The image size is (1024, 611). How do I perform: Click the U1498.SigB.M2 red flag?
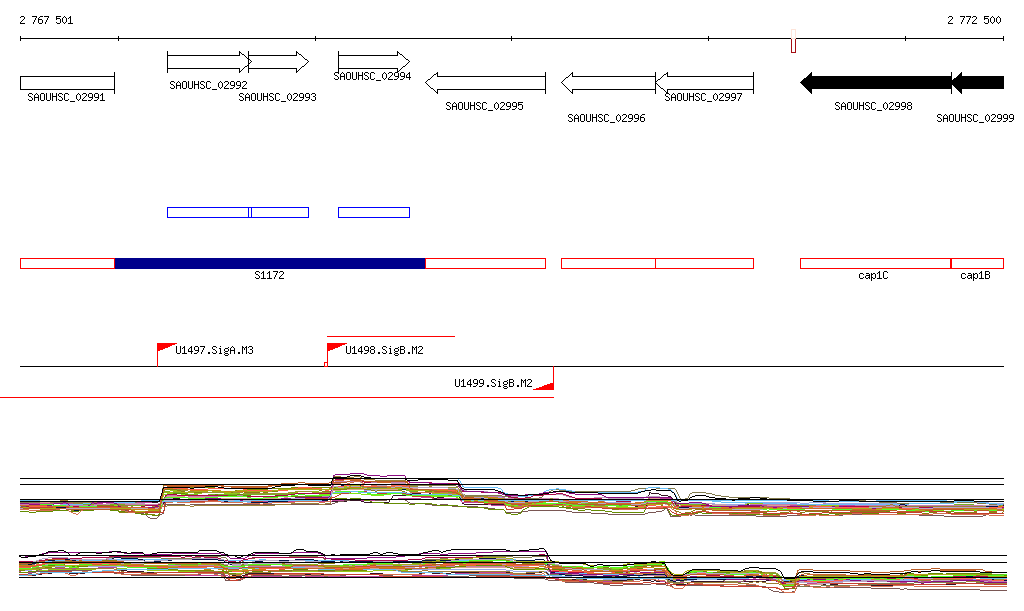click(336, 348)
